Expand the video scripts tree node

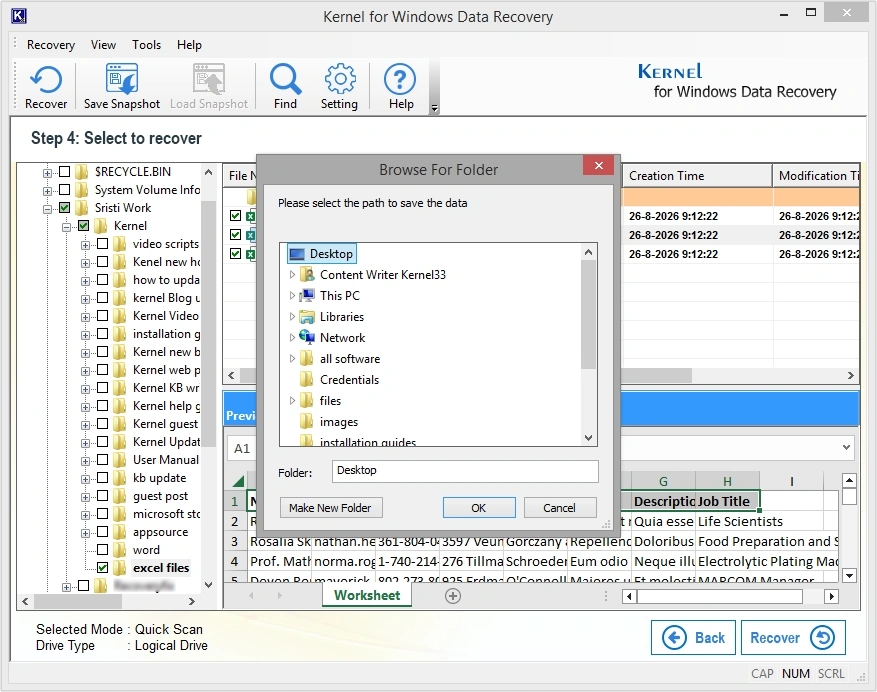85,245
